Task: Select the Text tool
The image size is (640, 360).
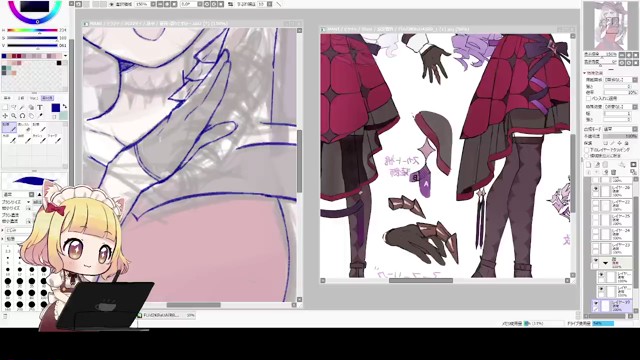Action: click(40, 107)
